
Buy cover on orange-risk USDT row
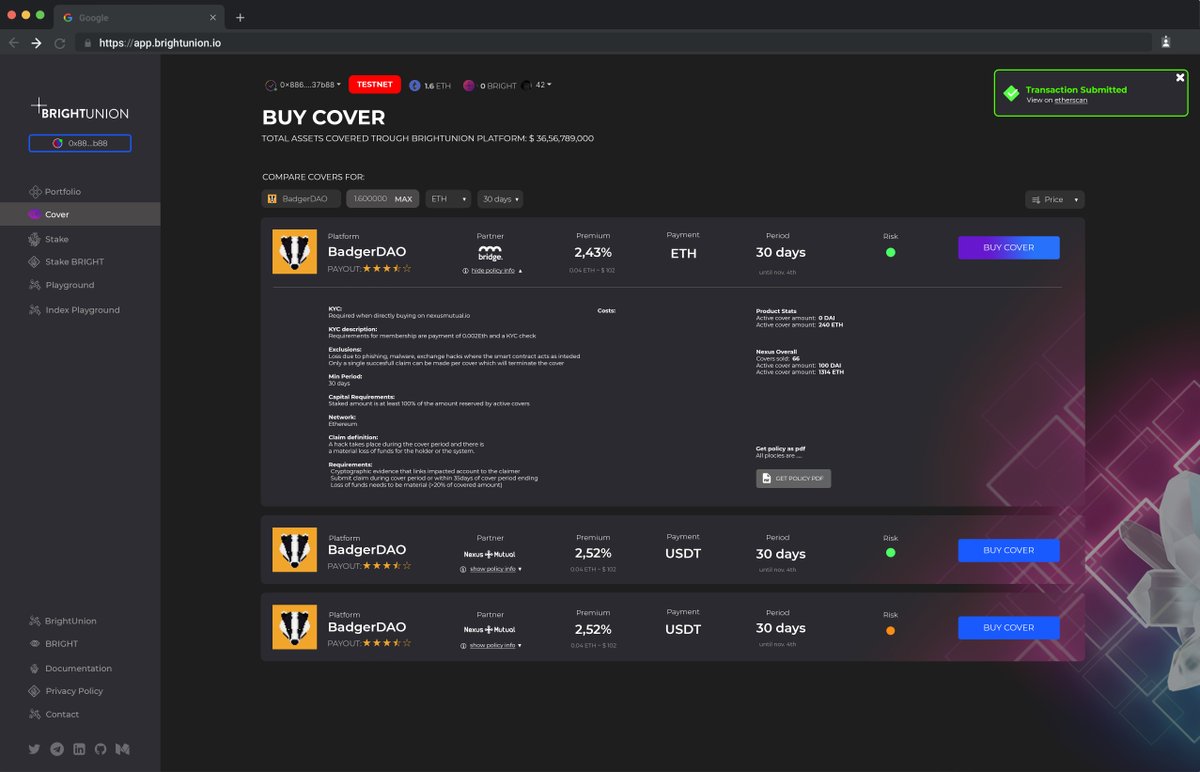[1008, 627]
